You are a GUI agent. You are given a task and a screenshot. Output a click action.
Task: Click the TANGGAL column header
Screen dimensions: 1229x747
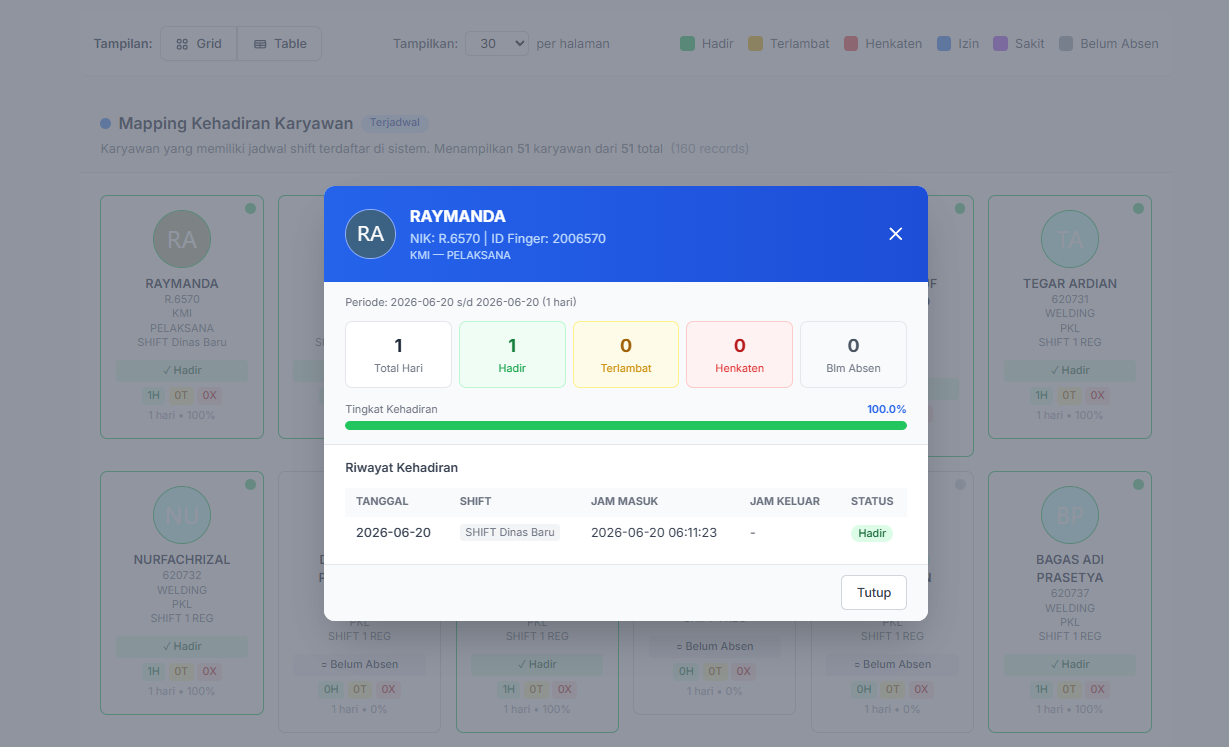pyautogui.click(x=382, y=501)
